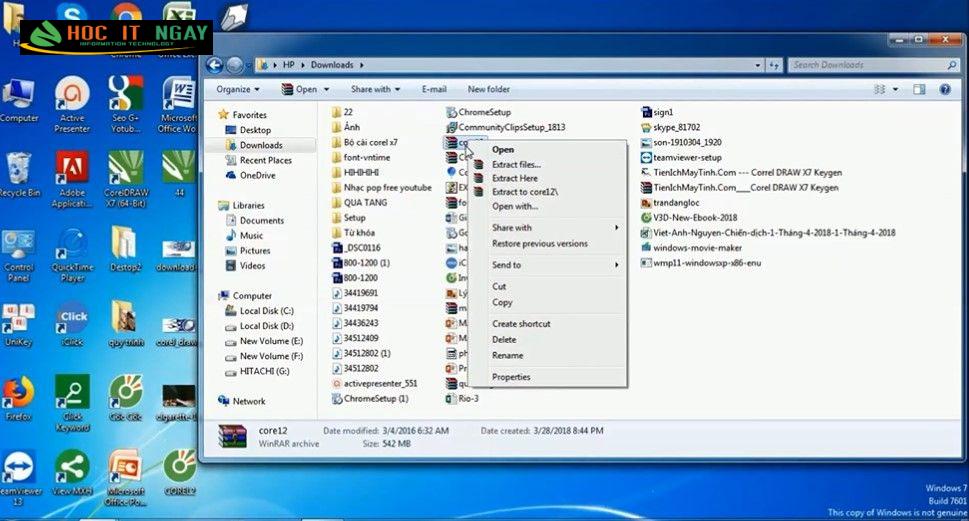This screenshot has height=521, width=969.
Task: Open Local Disk (C:) in sidebar
Action: [x=266, y=311]
